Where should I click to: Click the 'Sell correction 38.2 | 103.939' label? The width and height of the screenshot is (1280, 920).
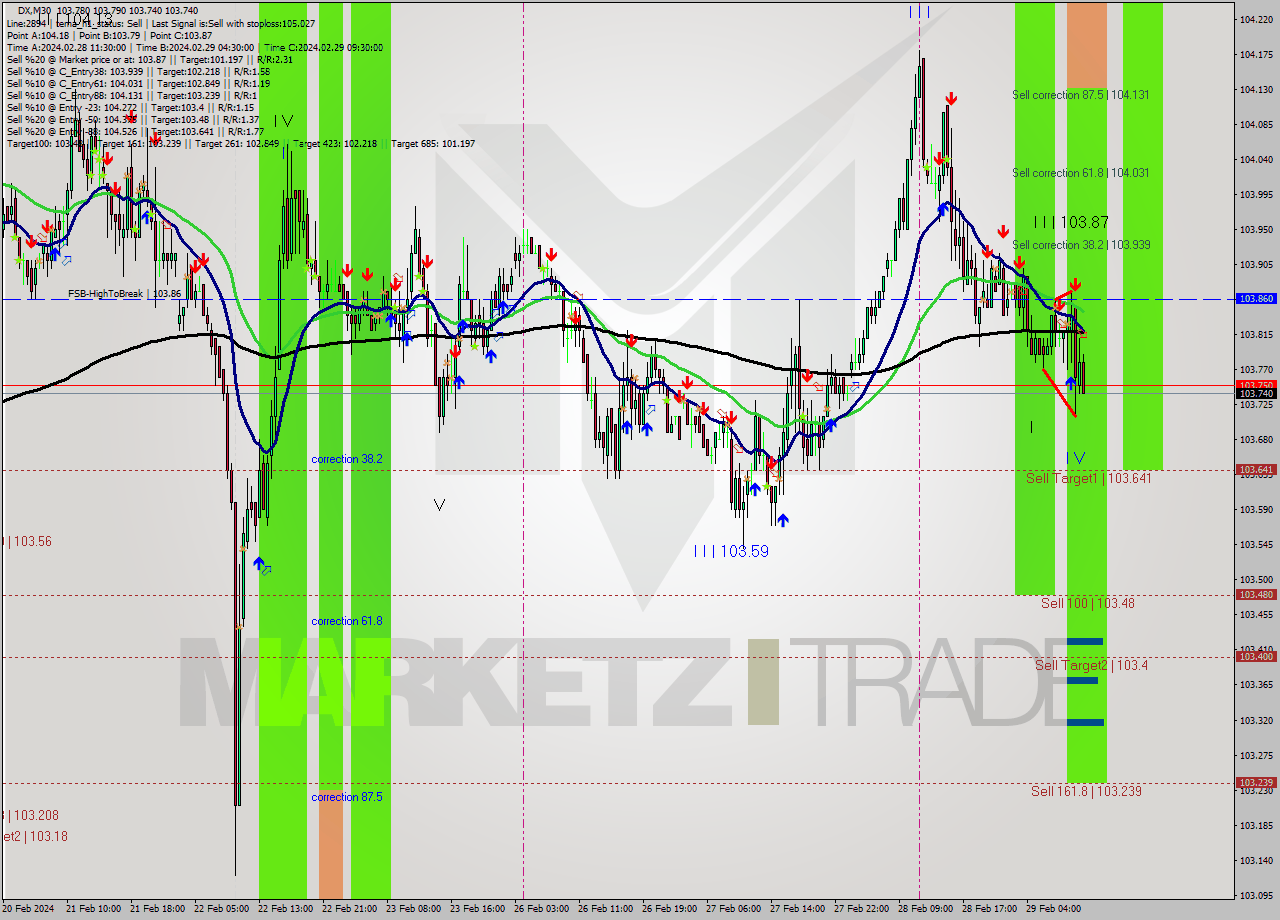1080,245
